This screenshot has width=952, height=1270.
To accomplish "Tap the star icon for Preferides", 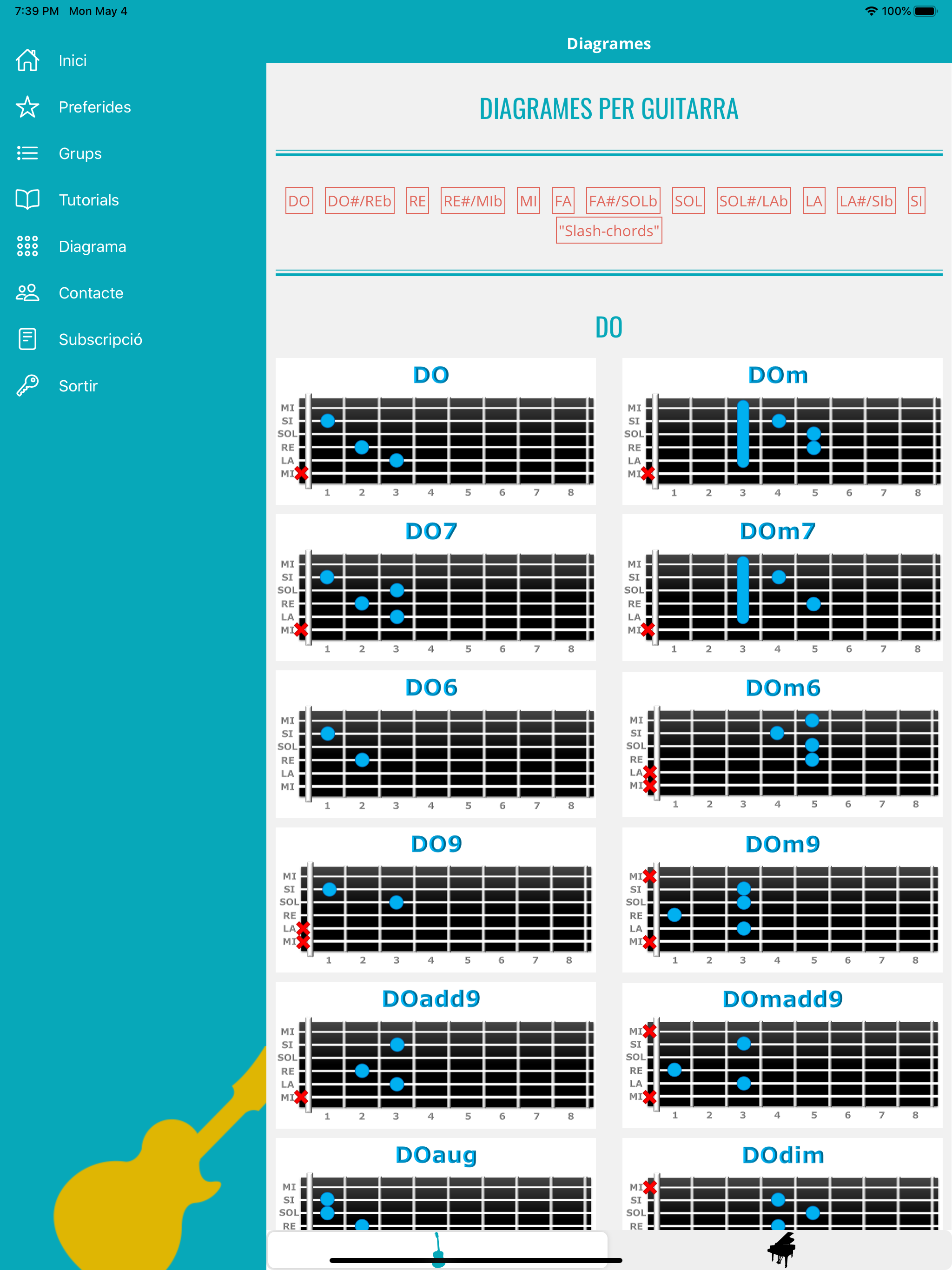I will click(x=27, y=107).
